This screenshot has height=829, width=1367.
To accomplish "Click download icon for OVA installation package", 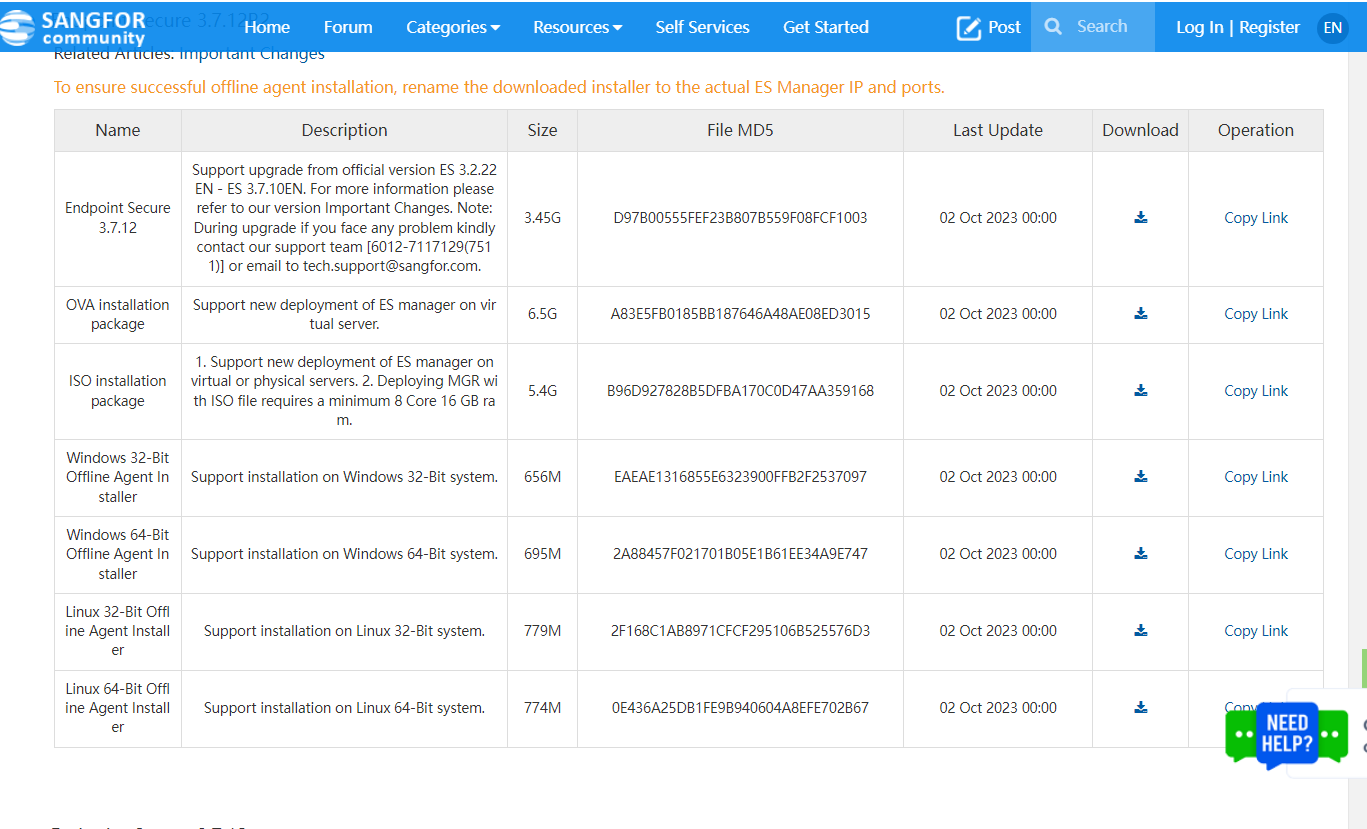I will click(1140, 314).
